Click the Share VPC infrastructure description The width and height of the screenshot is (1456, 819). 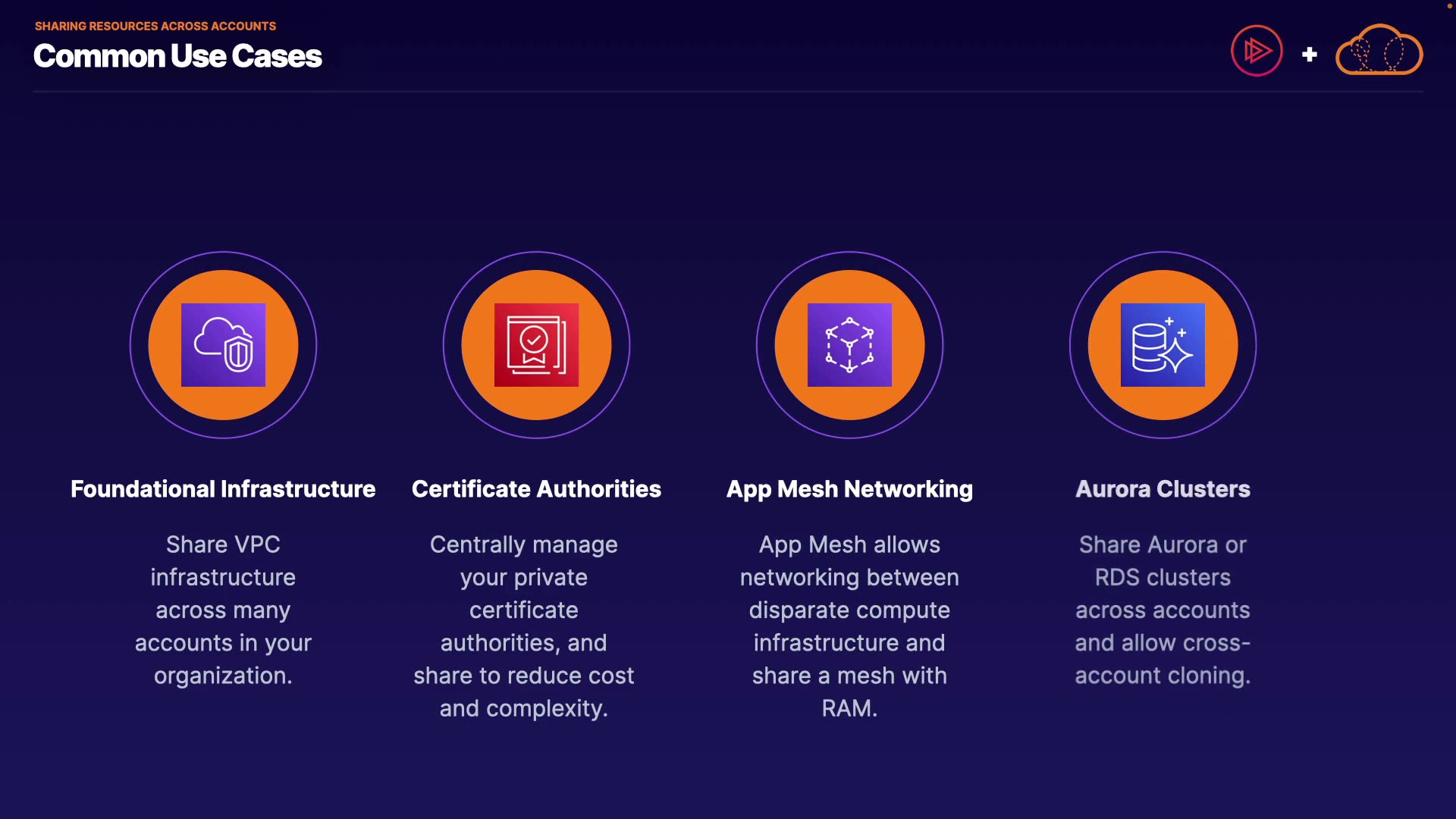point(223,610)
